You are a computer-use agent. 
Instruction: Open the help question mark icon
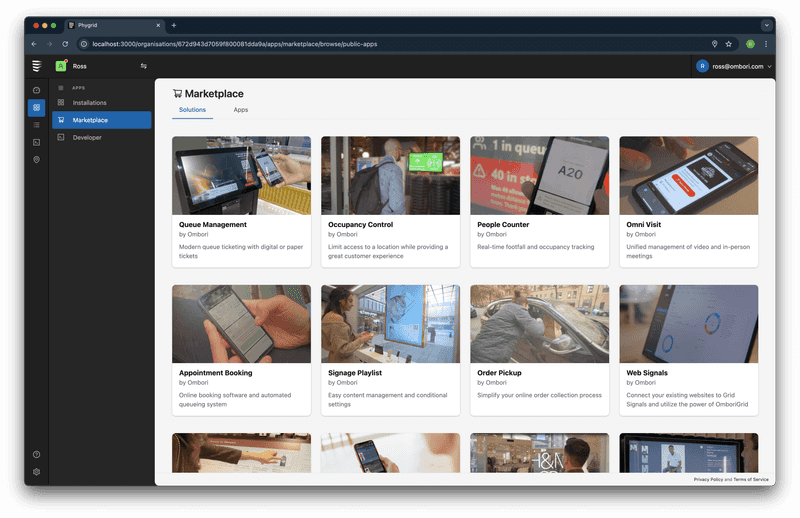[36, 455]
